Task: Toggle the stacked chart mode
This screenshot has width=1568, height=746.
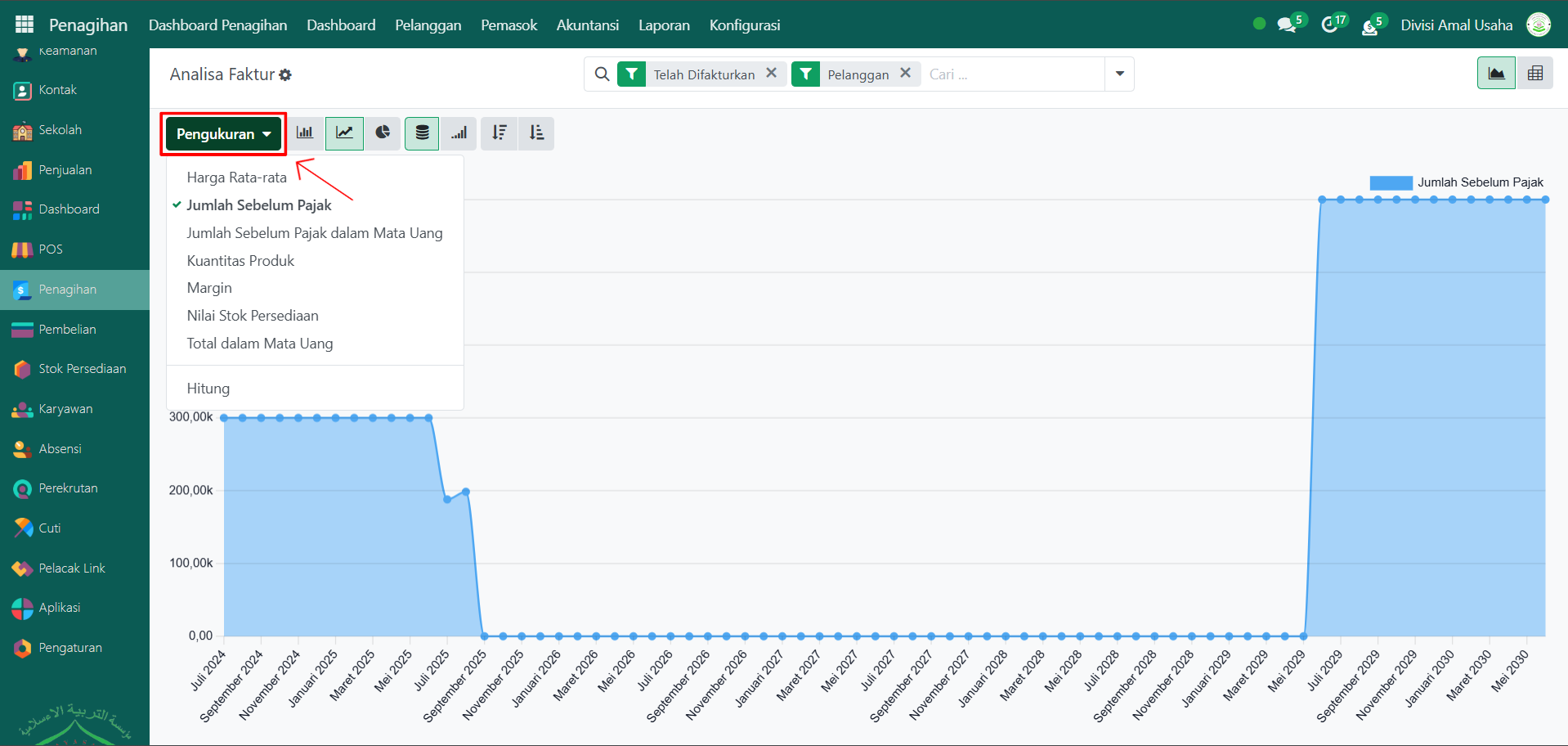Action: (x=422, y=133)
